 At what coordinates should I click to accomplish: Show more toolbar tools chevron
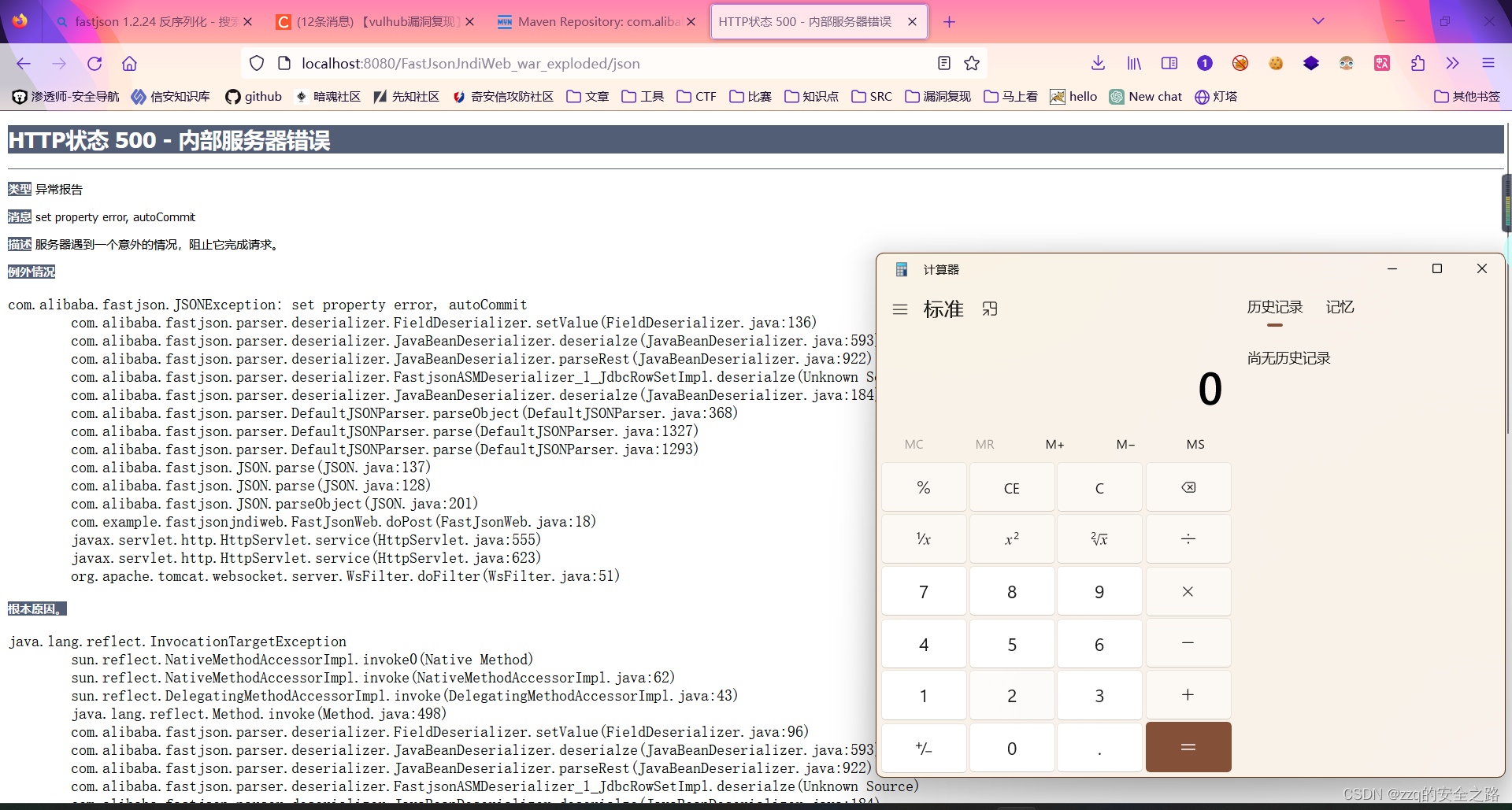coord(1453,64)
